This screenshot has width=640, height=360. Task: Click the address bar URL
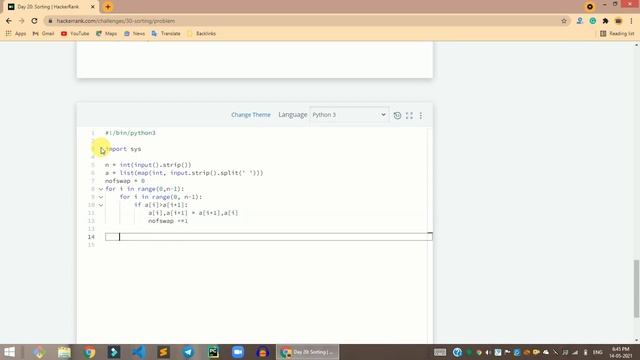tap(116, 21)
